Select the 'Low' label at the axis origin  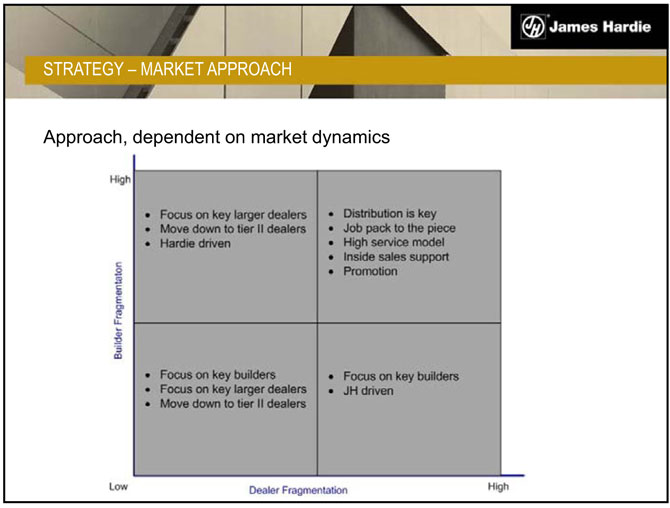click(x=118, y=487)
